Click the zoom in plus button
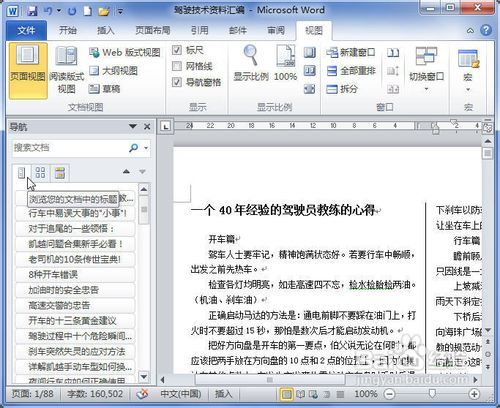 click(x=474, y=394)
